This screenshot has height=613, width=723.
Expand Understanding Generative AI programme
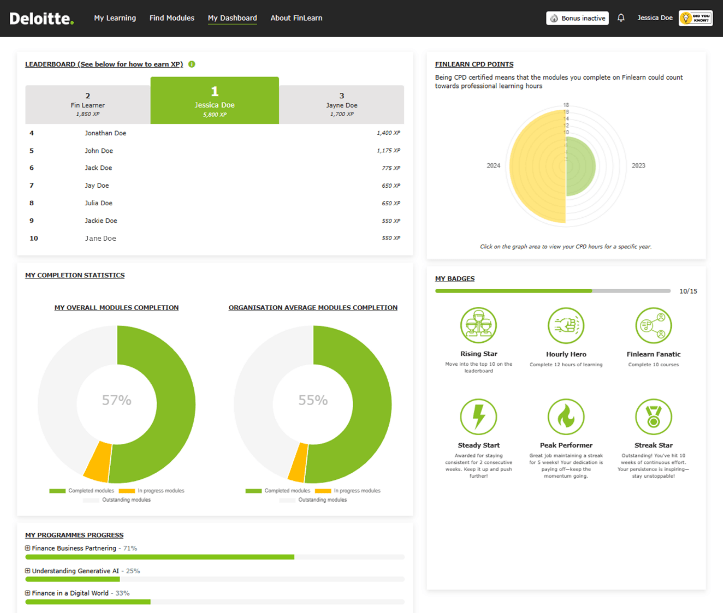[28, 570]
